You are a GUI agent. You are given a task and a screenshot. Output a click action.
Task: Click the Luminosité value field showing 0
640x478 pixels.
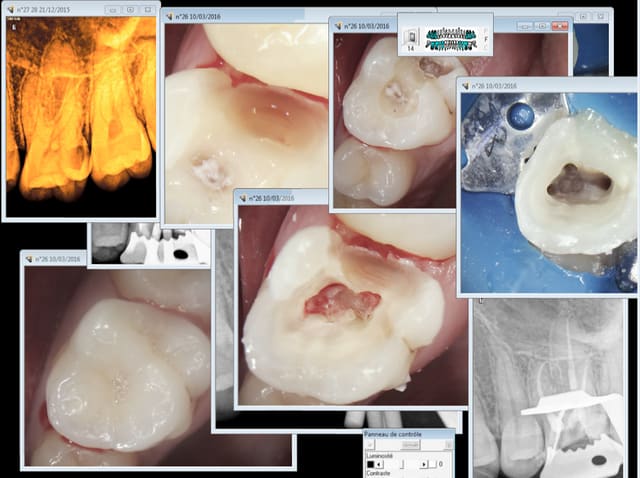(440, 465)
